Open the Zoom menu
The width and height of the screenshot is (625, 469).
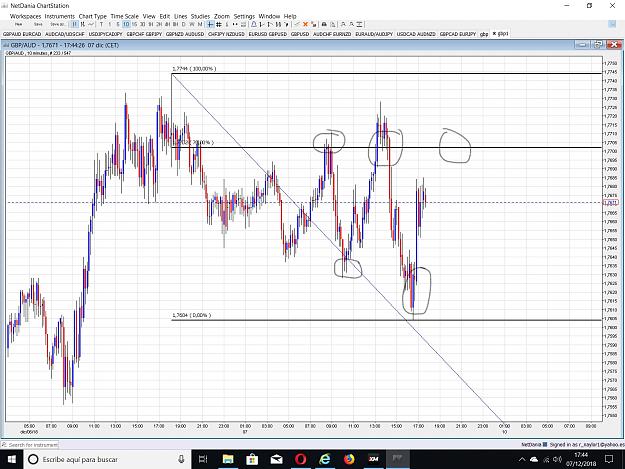click(x=222, y=16)
